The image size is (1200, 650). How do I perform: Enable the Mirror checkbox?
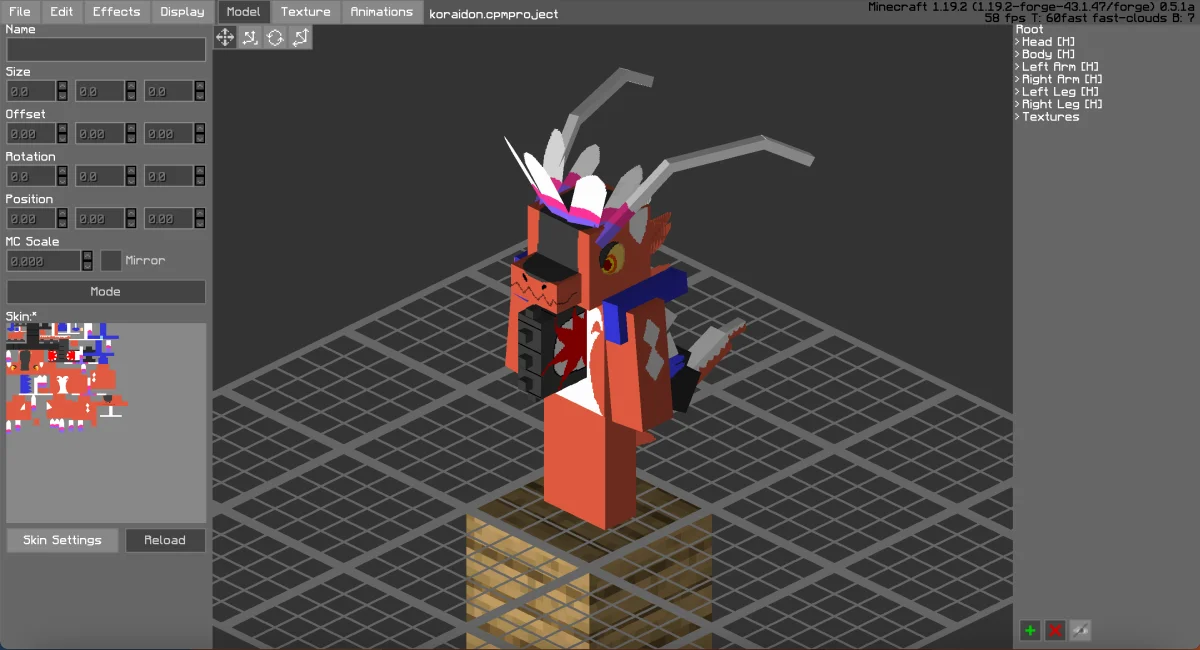[111, 261]
